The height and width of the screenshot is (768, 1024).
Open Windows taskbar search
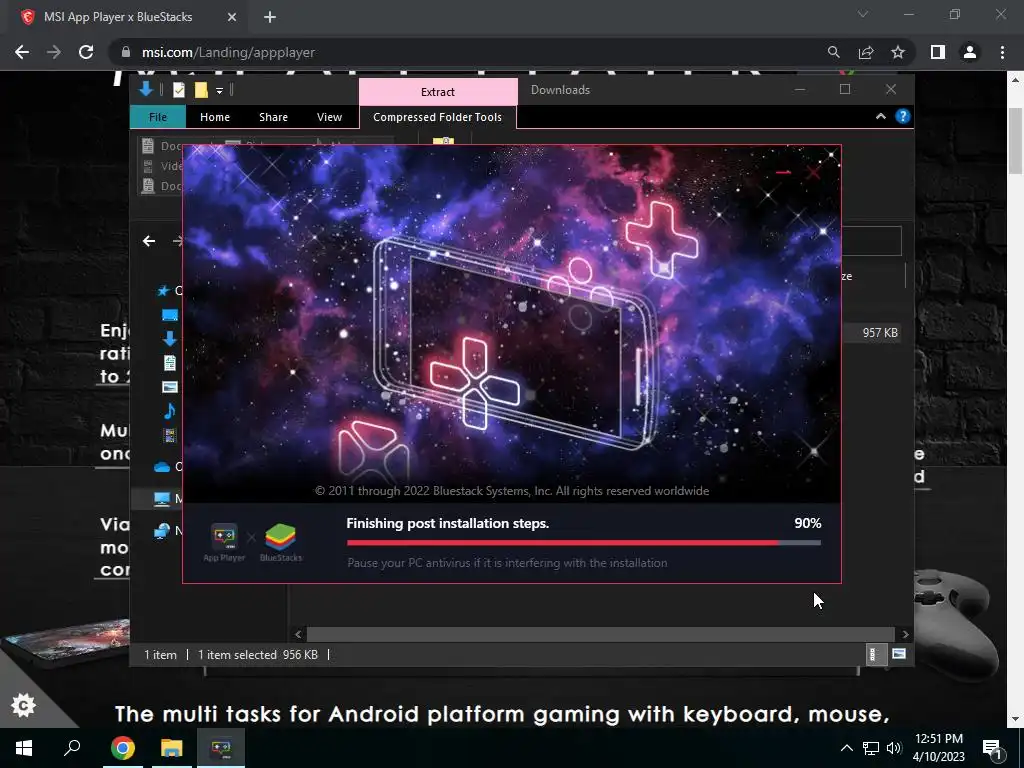[72, 748]
